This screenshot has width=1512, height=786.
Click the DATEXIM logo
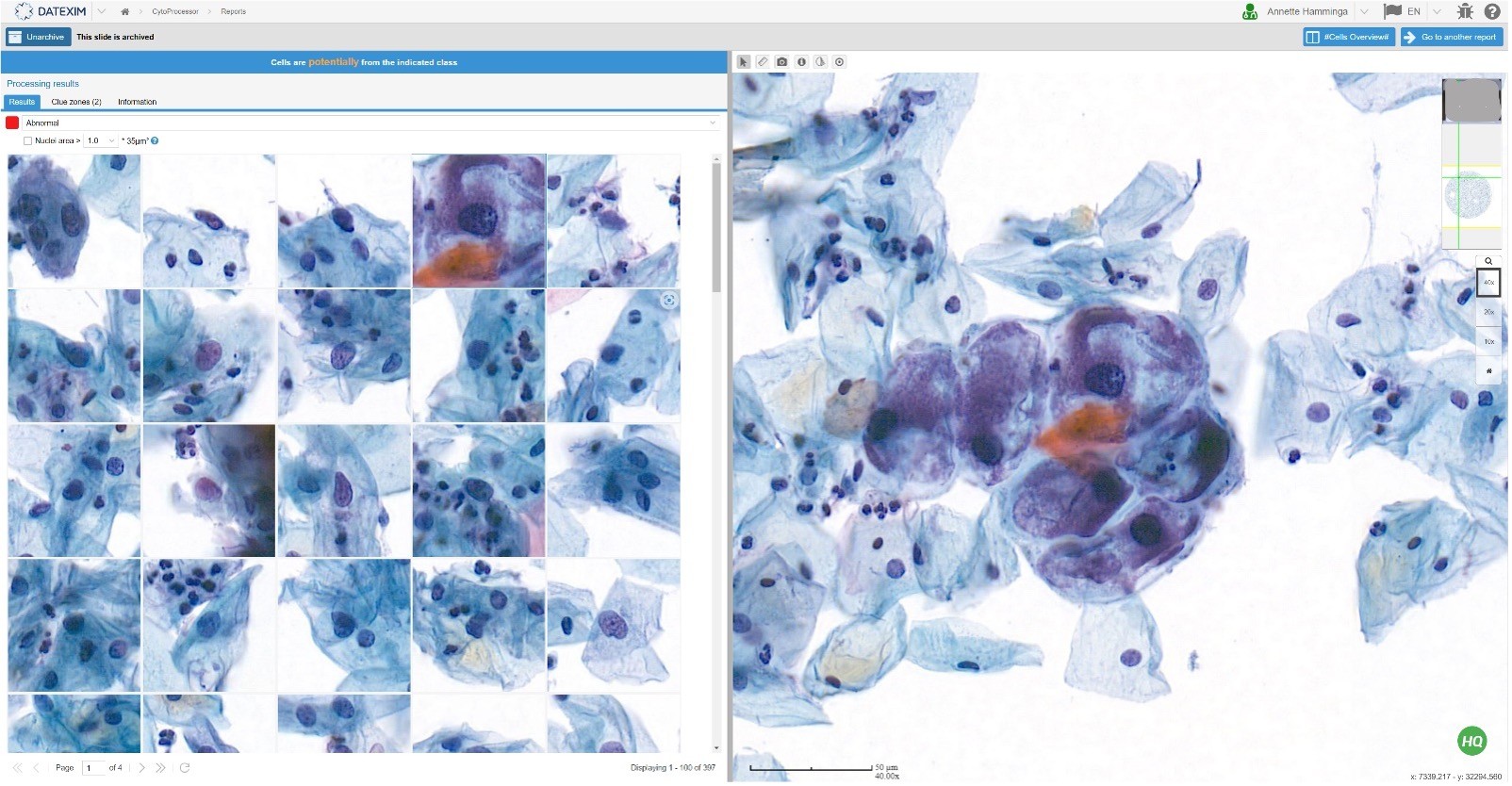(x=51, y=11)
